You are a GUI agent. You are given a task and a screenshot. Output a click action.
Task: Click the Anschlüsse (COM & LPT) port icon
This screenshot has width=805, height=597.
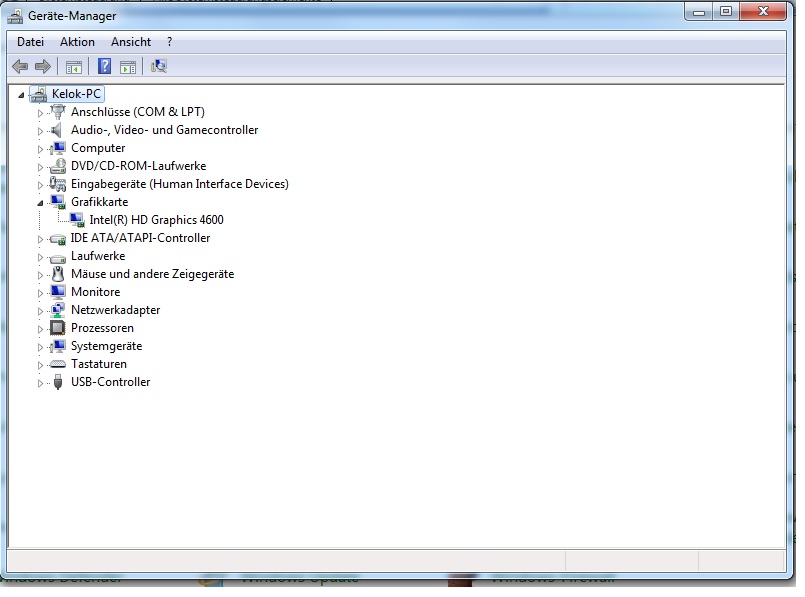point(58,112)
